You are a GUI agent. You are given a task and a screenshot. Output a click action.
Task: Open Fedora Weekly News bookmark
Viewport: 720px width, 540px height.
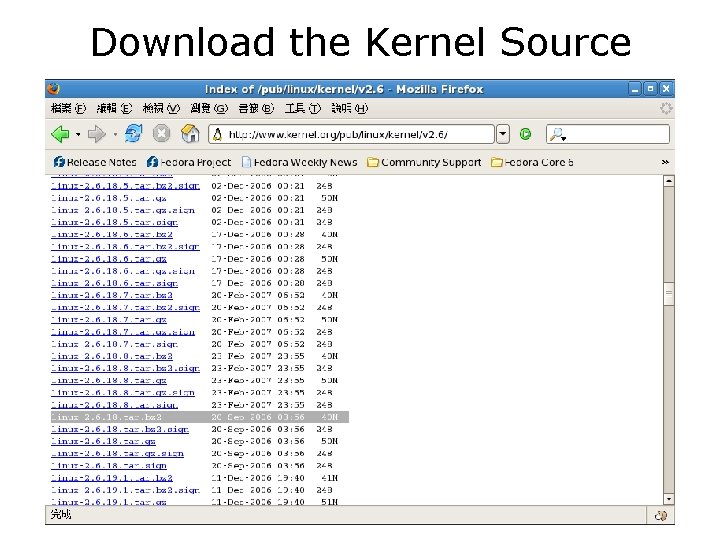(x=299, y=162)
